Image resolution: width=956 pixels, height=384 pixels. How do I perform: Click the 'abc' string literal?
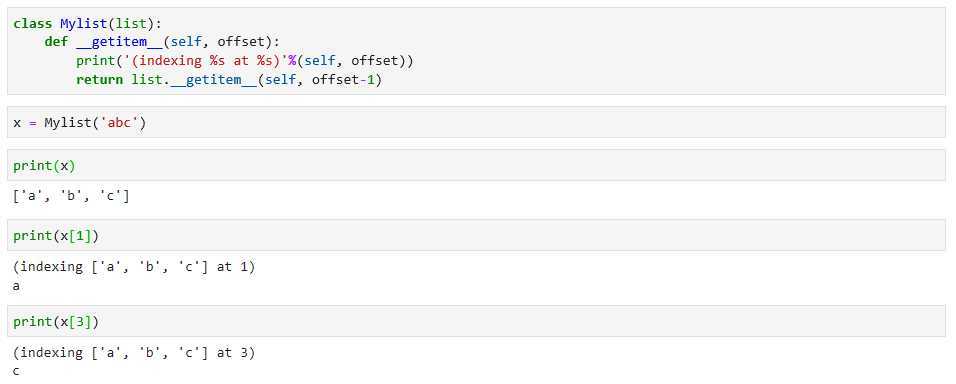[x=124, y=123]
